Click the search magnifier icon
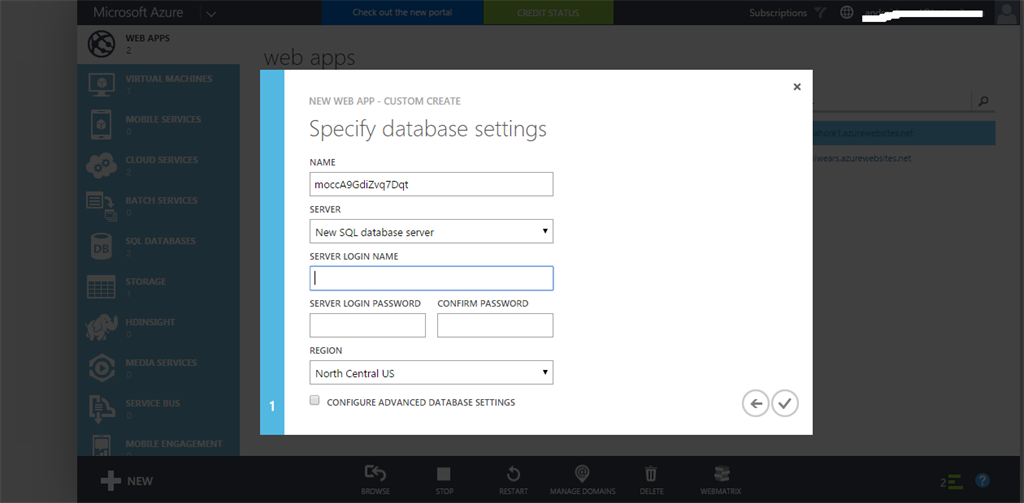This screenshot has height=503, width=1024. click(984, 101)
